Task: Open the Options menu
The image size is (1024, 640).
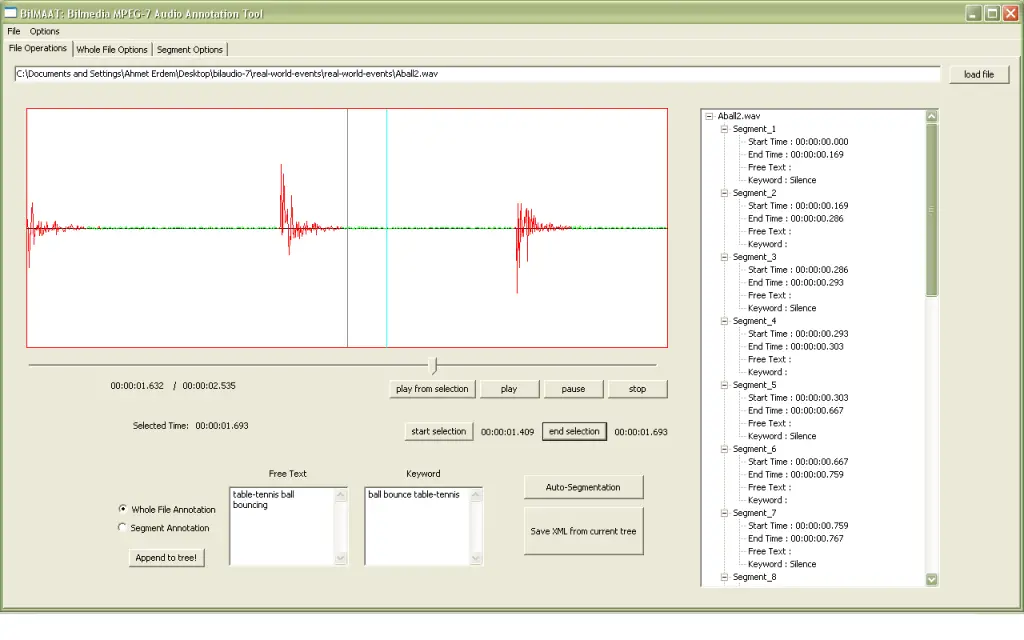Action: point(45,31)
